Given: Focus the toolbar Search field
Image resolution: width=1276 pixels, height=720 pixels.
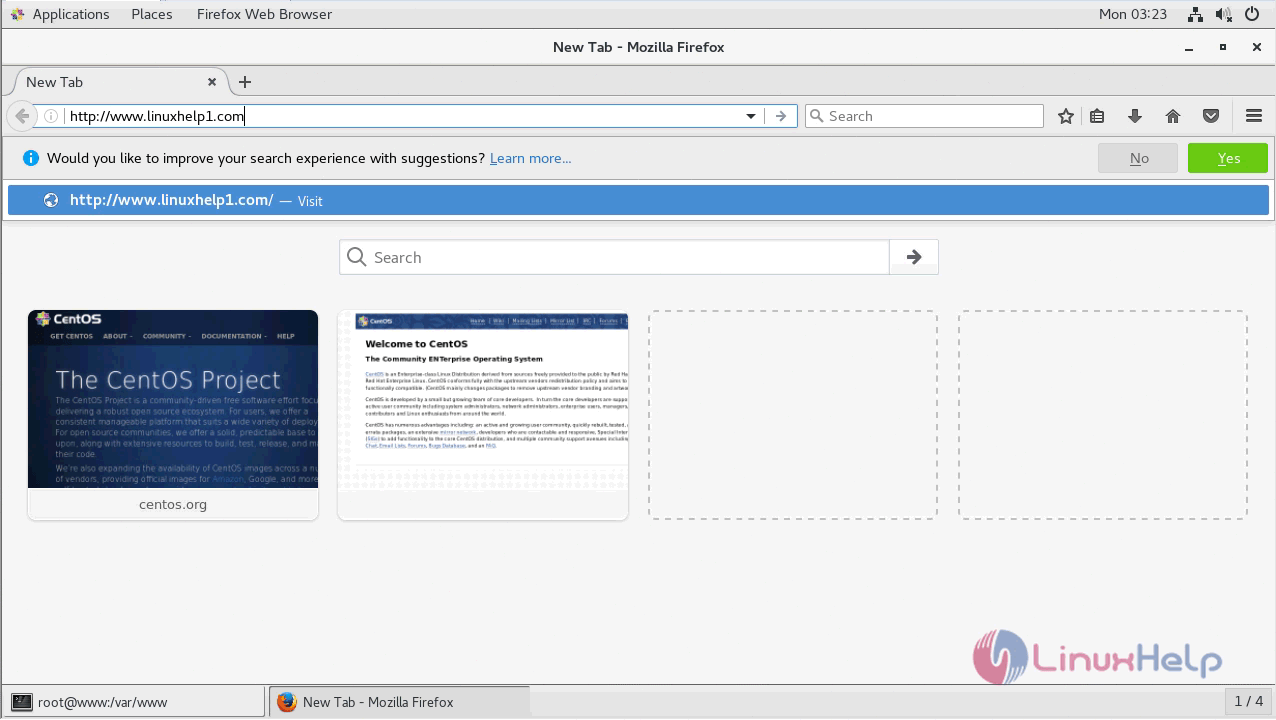Looking at the screenshot, I should (x=924, y=116).
